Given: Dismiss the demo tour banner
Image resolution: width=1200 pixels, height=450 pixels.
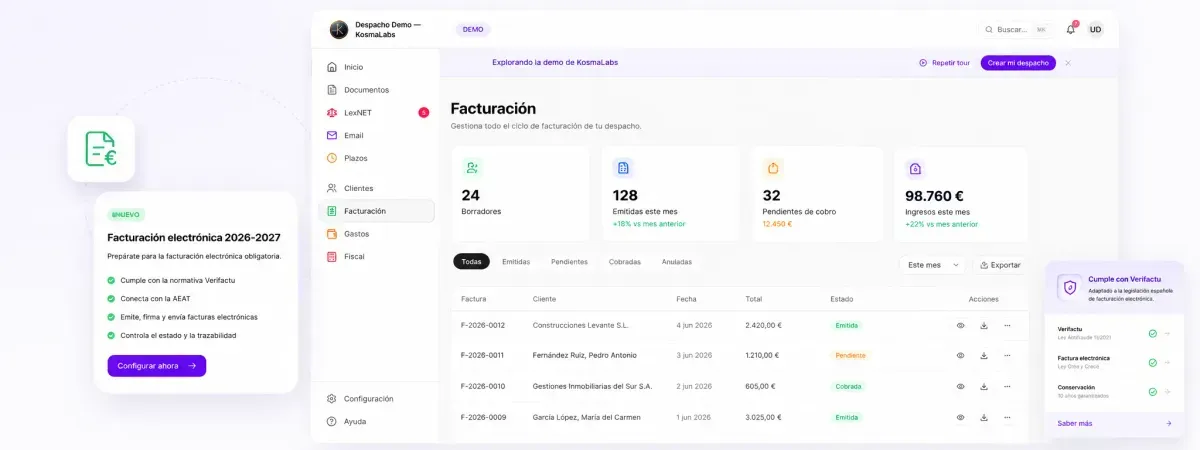Looking at the screenshot, I should [1068, 62].
